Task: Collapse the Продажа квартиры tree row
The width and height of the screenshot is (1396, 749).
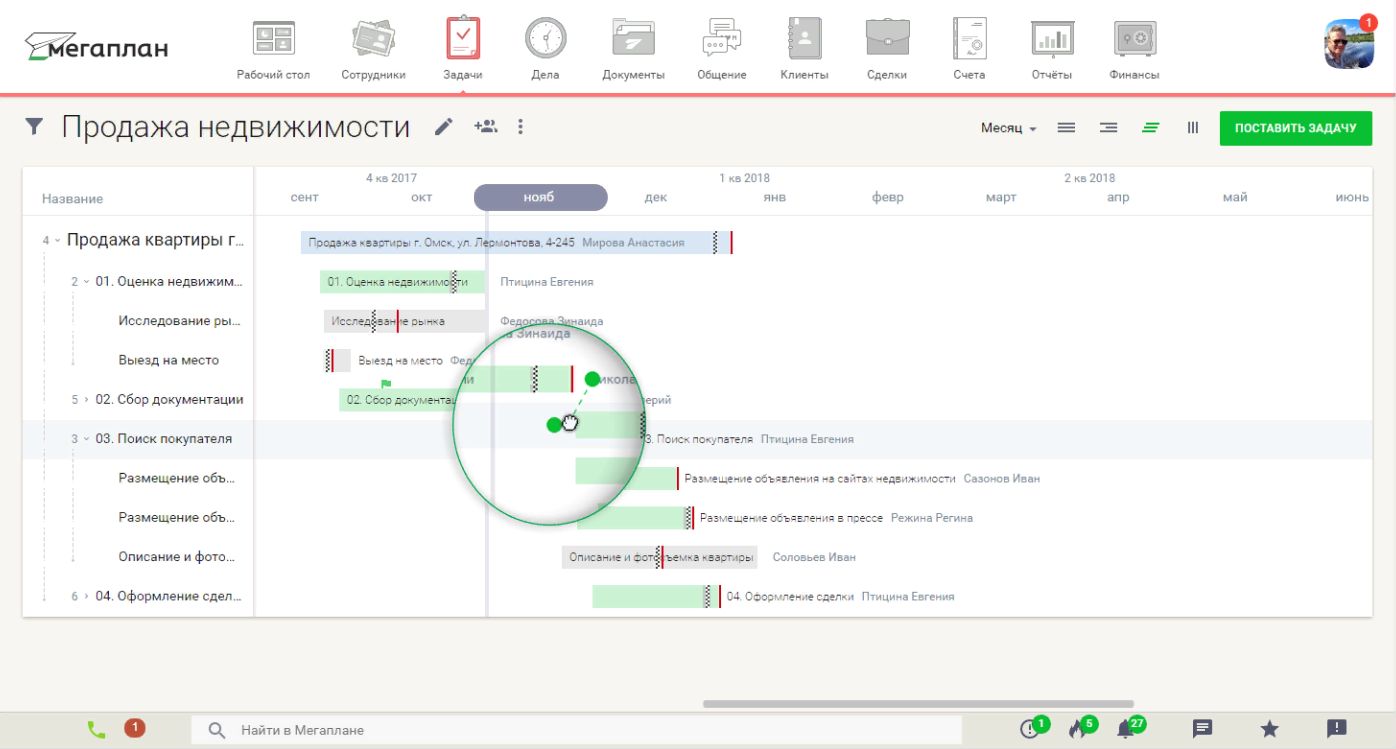Action: (x=58, y=241)
